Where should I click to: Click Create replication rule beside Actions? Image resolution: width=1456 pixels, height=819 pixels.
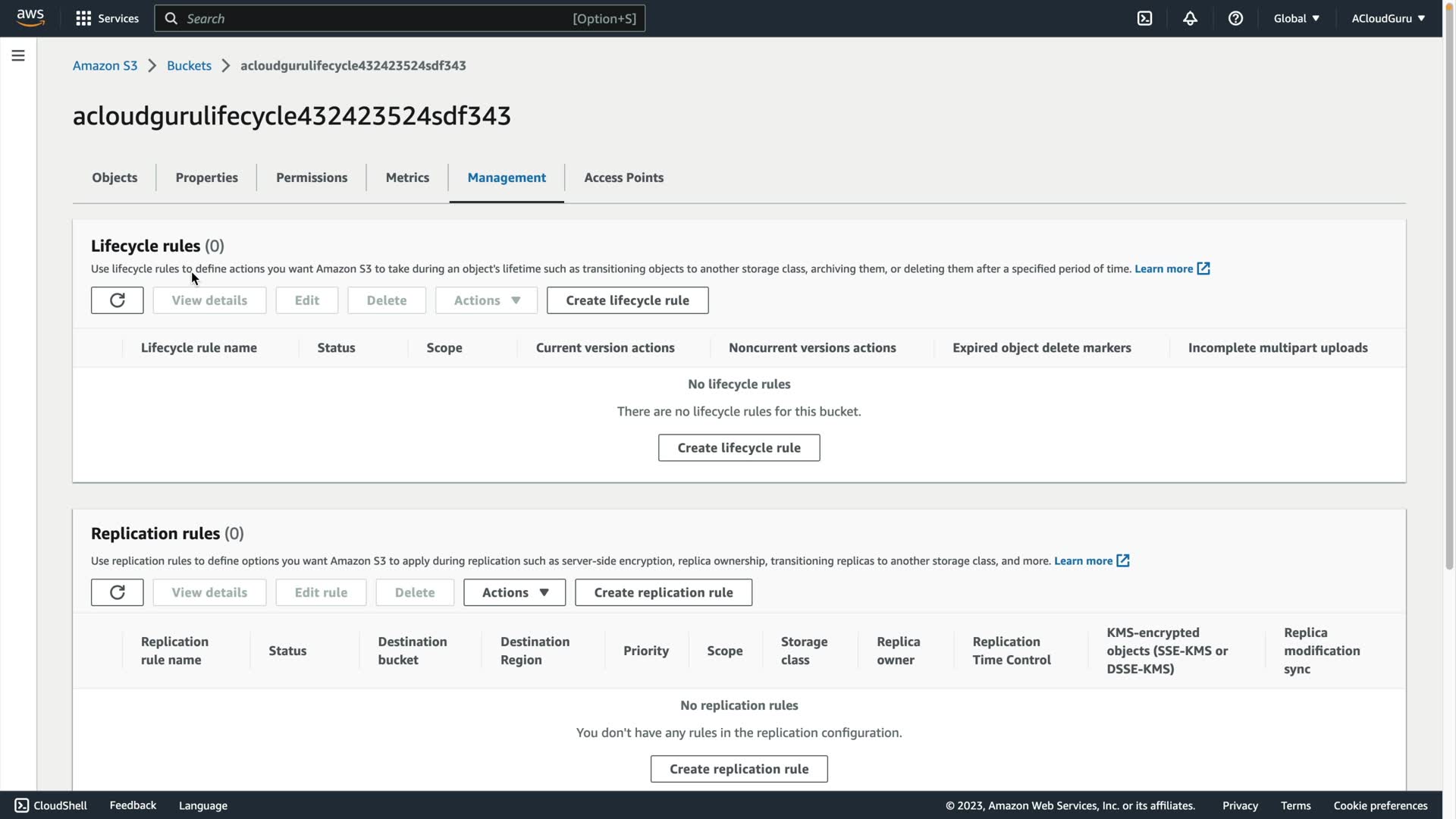[x=663, y=592]
